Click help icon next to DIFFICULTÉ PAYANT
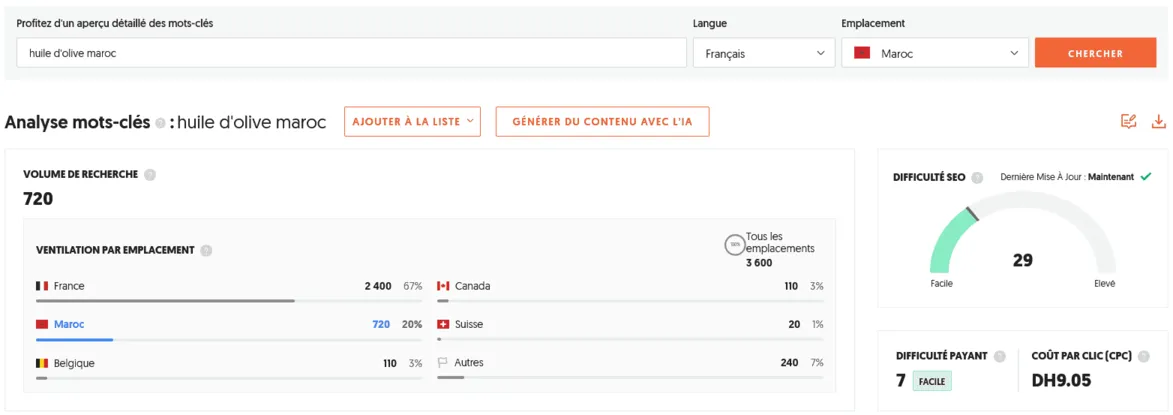The height and width of the screenshot is (415, 1173). coord(999,357)
